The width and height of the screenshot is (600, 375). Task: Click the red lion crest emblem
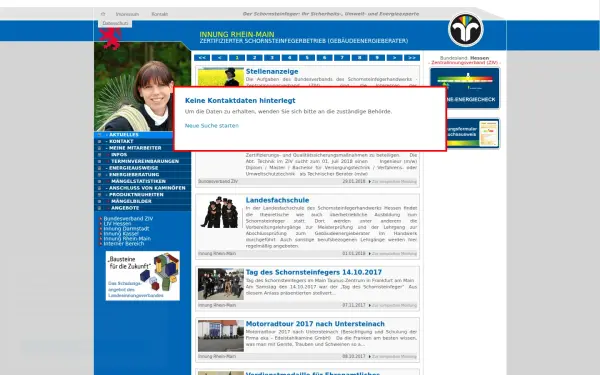point(110,38)
